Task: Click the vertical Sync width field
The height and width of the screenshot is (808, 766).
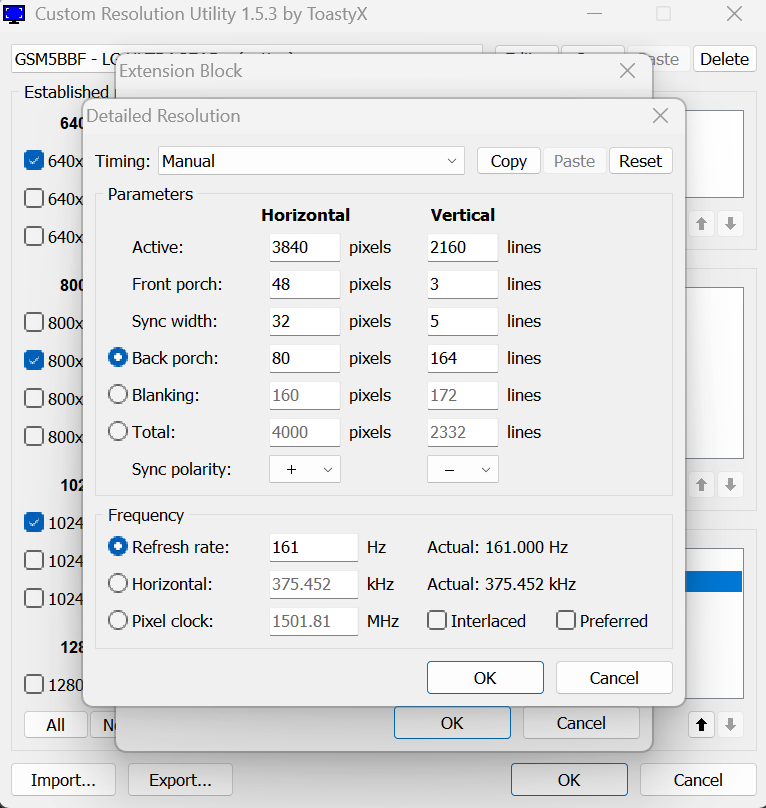Action: coord(462,322)
